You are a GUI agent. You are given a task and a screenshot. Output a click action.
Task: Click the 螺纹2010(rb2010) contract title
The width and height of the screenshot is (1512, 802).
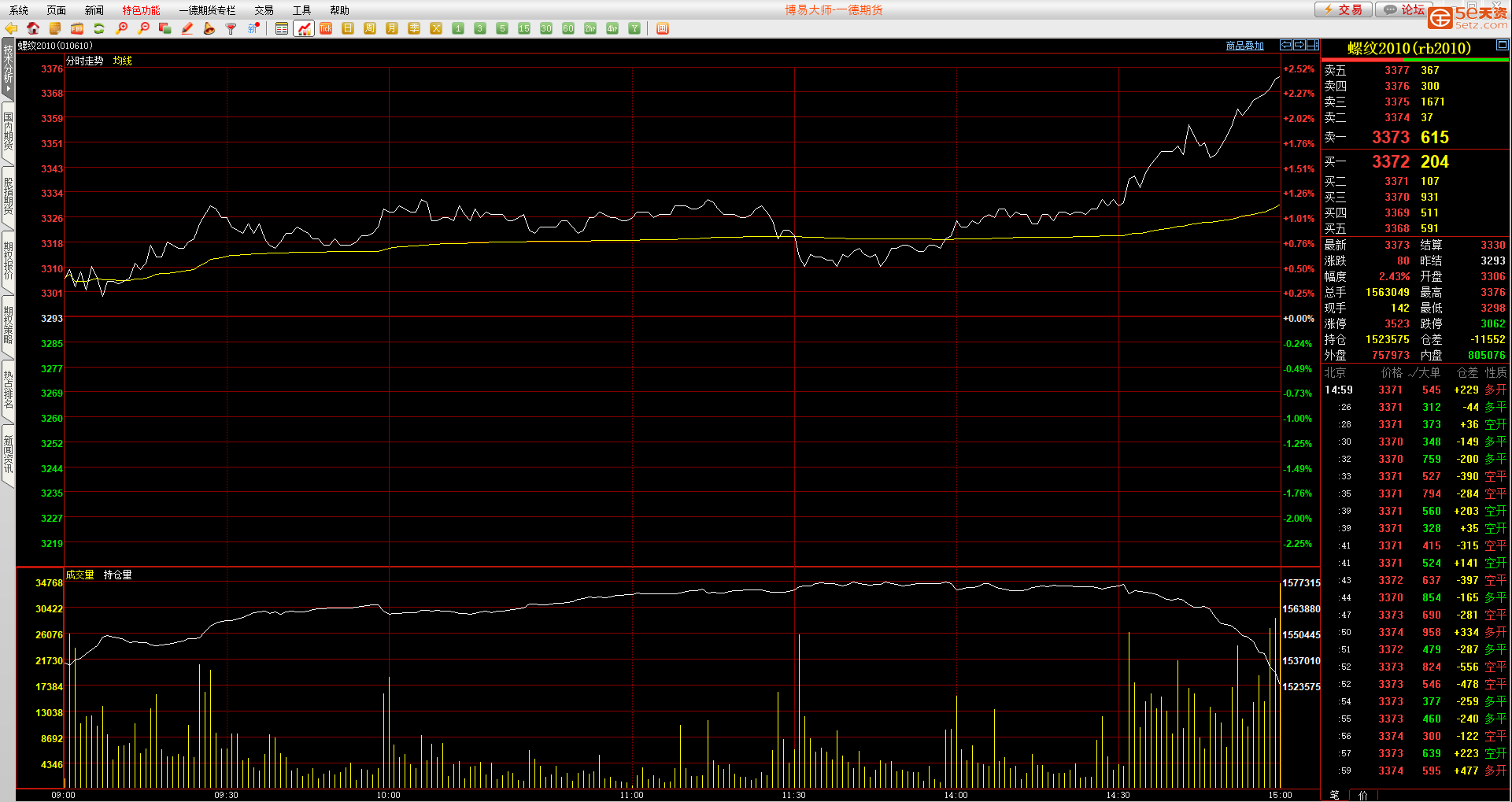(1409, 48)
